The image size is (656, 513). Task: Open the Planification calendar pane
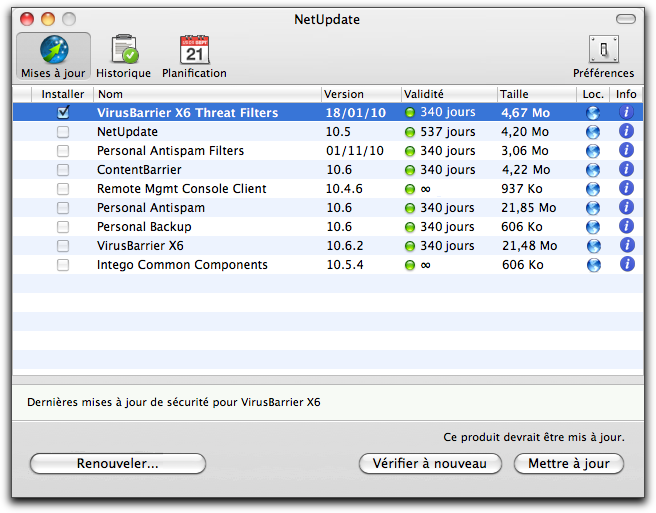[194, 56]
